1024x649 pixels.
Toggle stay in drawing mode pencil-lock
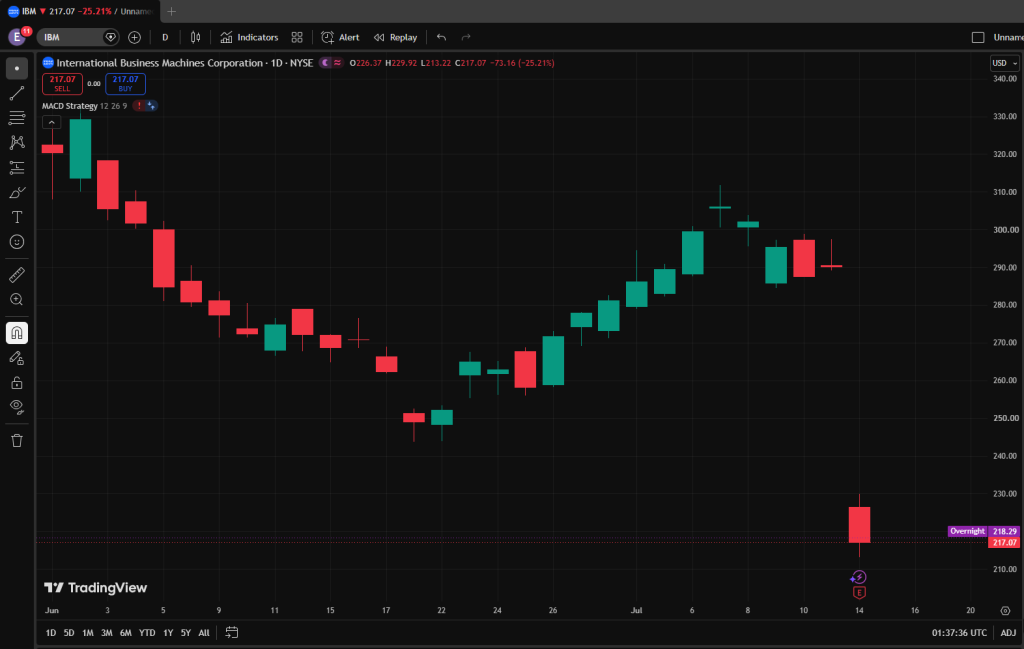pos(17,358)
